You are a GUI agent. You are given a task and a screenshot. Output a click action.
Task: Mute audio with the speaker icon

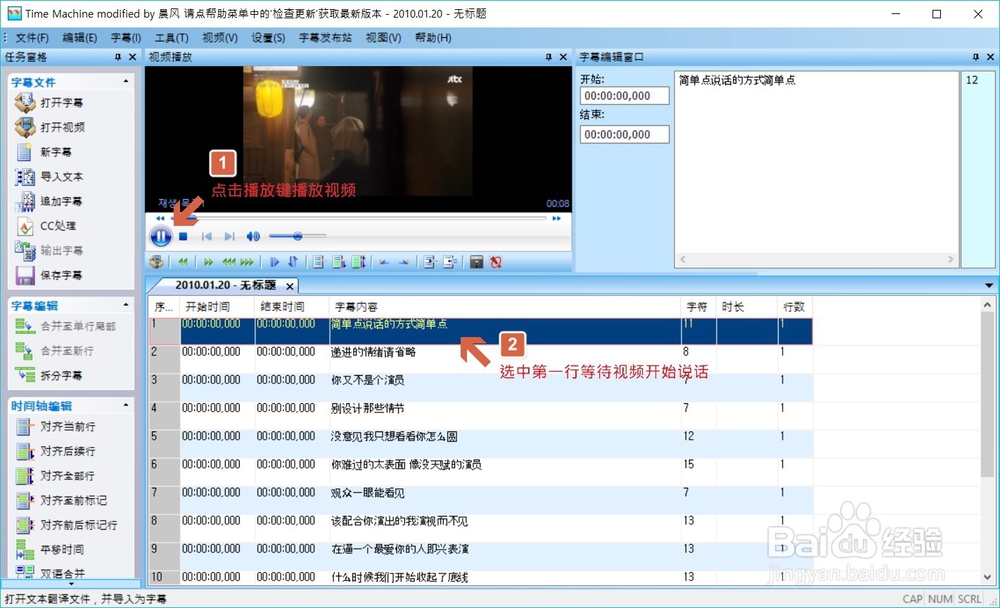(253, 237)
